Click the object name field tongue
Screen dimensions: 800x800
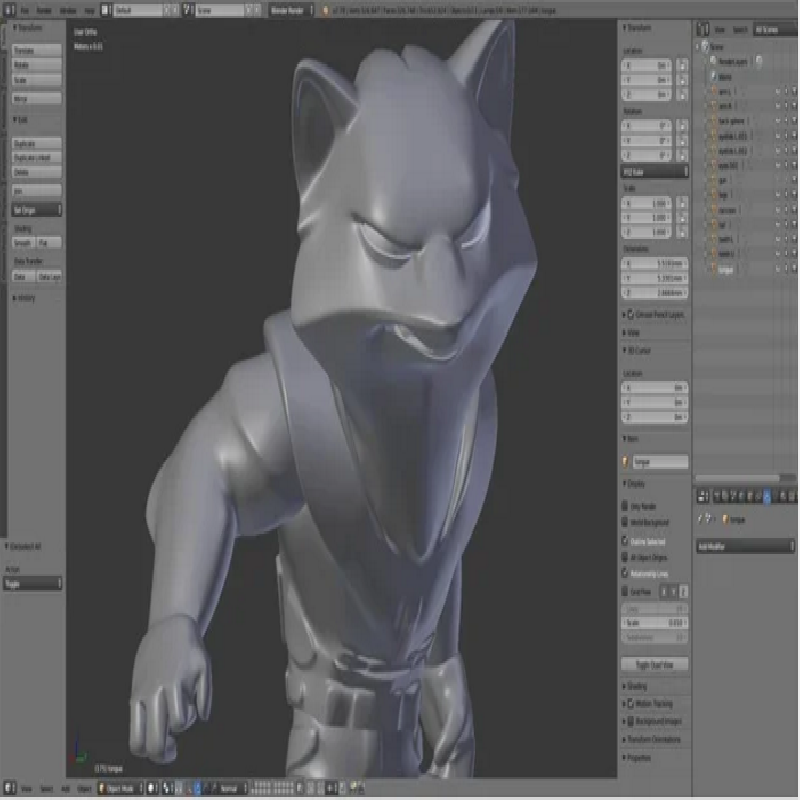click(x=660, y=462)
